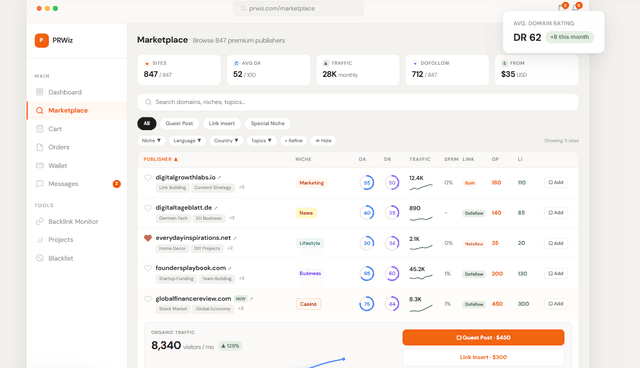Image resolution: width=640 pixels, height=368 pixels.
Task: Sort by Traffic column header
Action: [x=420, y=159]
